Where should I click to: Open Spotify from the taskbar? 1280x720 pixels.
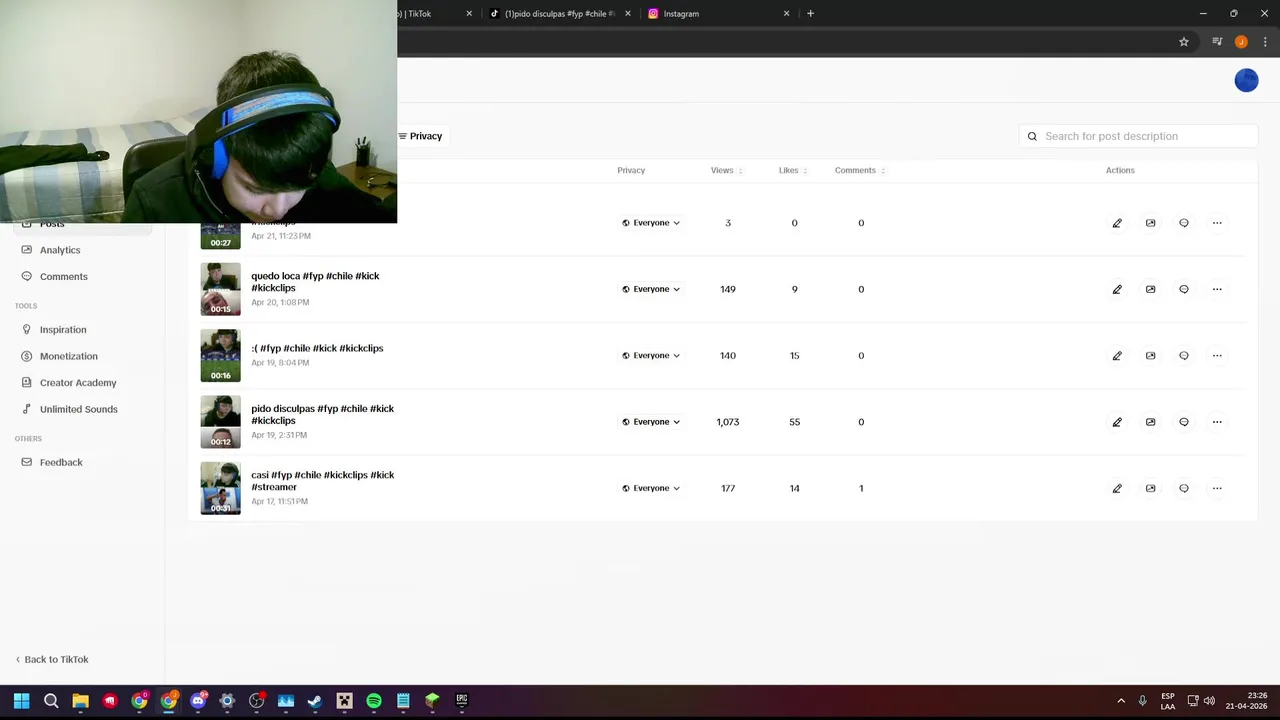point(374,701)
